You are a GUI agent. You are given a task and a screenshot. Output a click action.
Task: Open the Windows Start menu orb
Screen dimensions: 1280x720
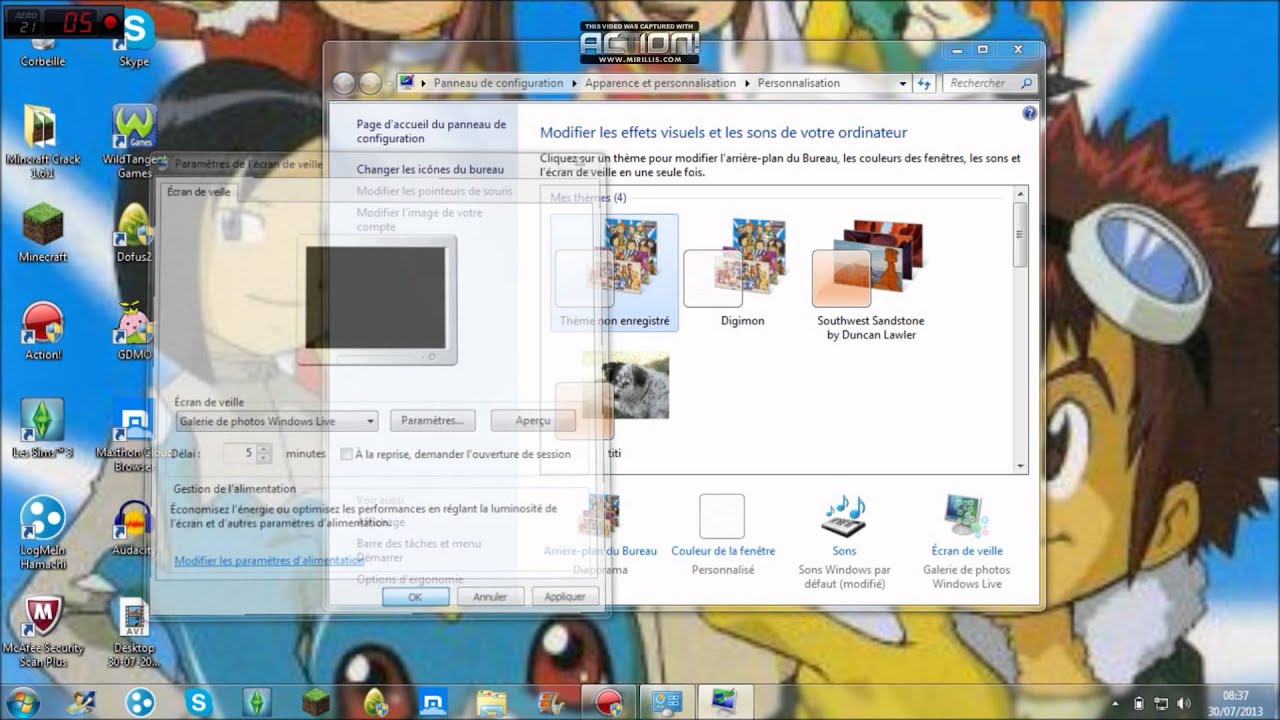coord(22,701)
